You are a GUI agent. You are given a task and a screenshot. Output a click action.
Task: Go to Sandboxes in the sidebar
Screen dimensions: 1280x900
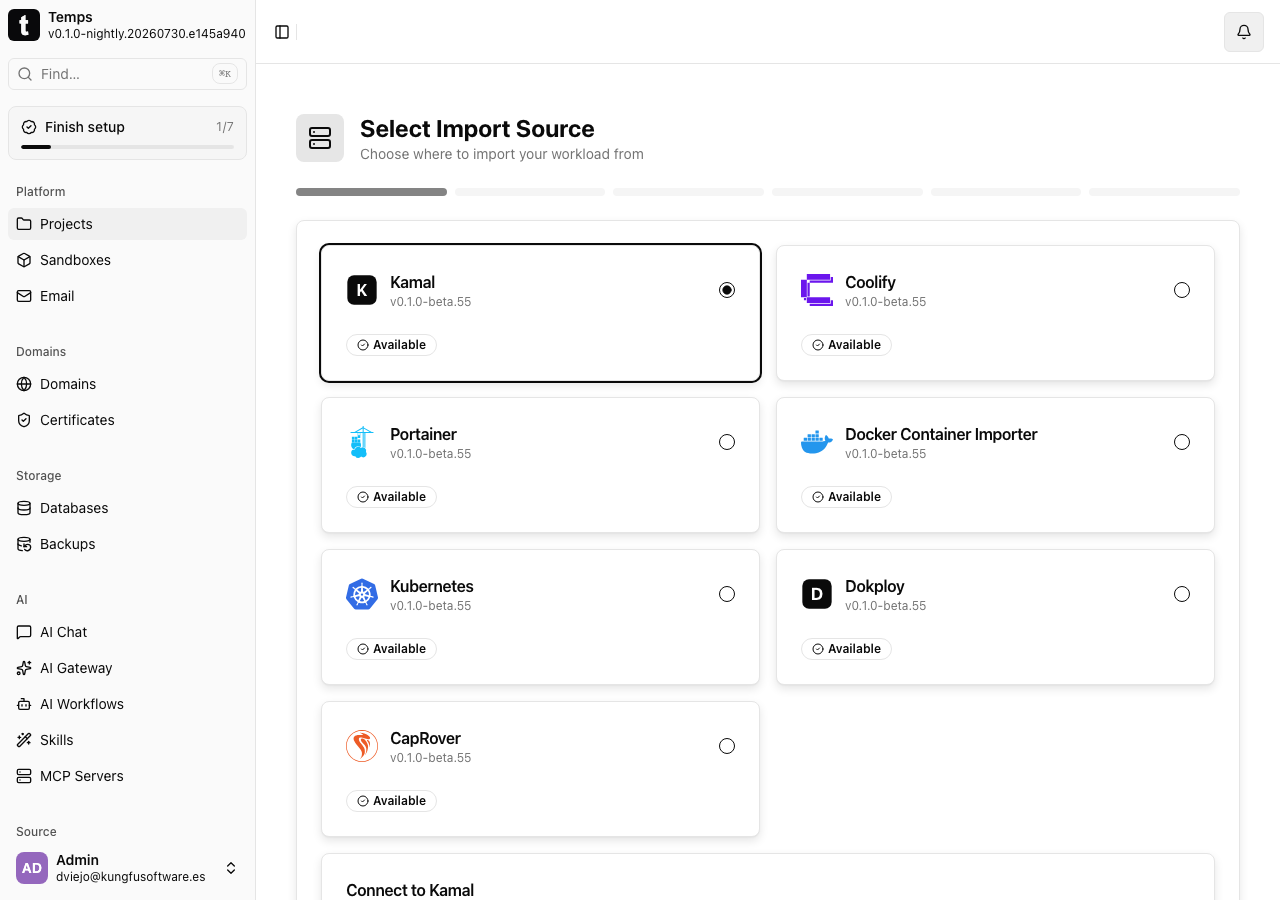coord(127,260)
